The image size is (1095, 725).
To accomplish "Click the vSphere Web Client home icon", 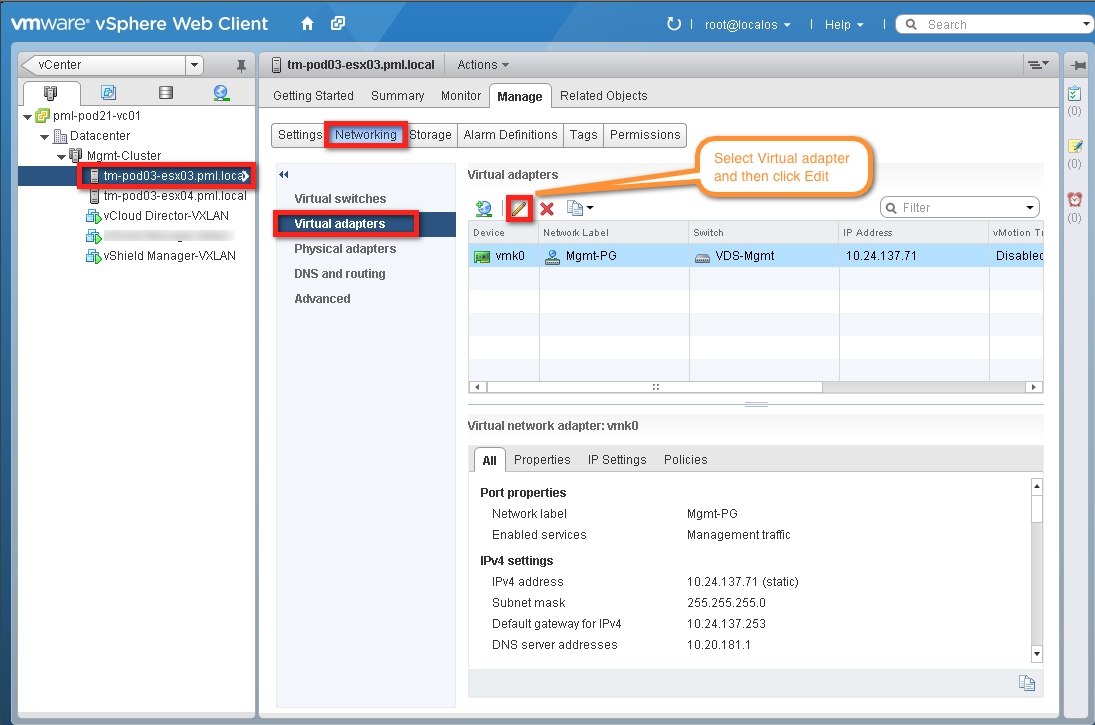I will [307, 22].
